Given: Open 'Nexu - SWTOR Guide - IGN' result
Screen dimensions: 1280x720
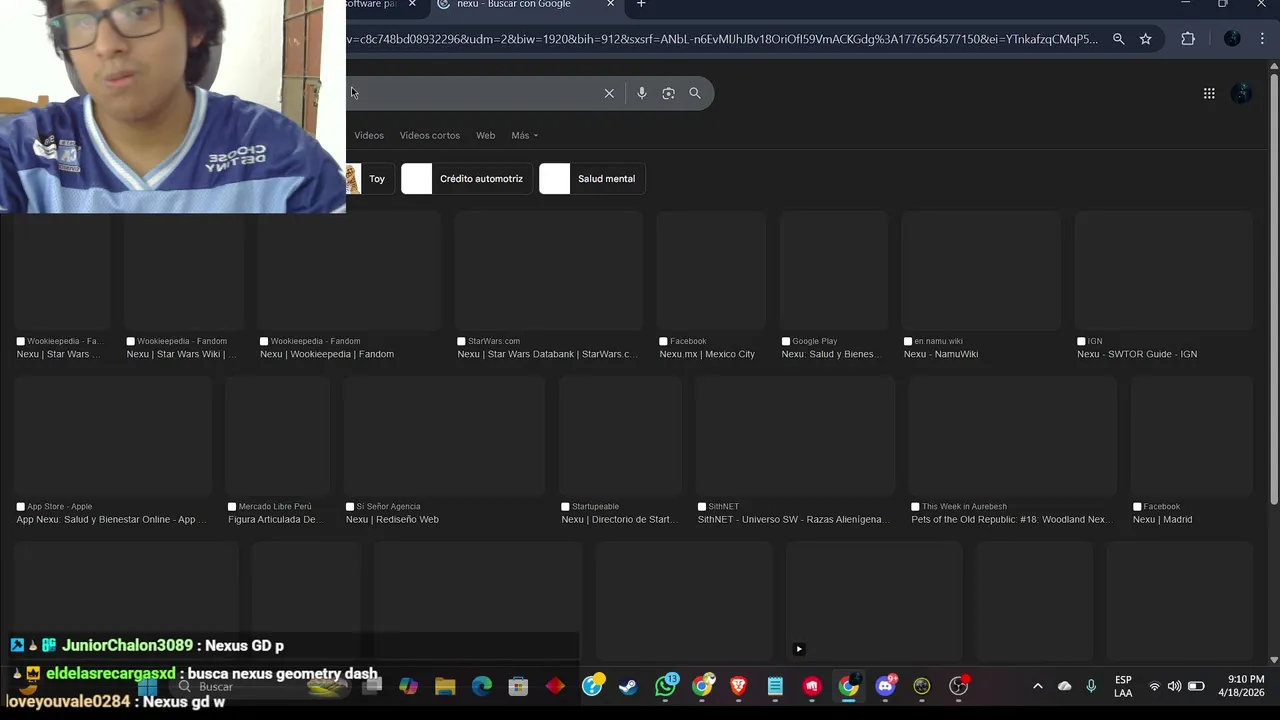Looking at the screenshot, I should click(1137, 354).
